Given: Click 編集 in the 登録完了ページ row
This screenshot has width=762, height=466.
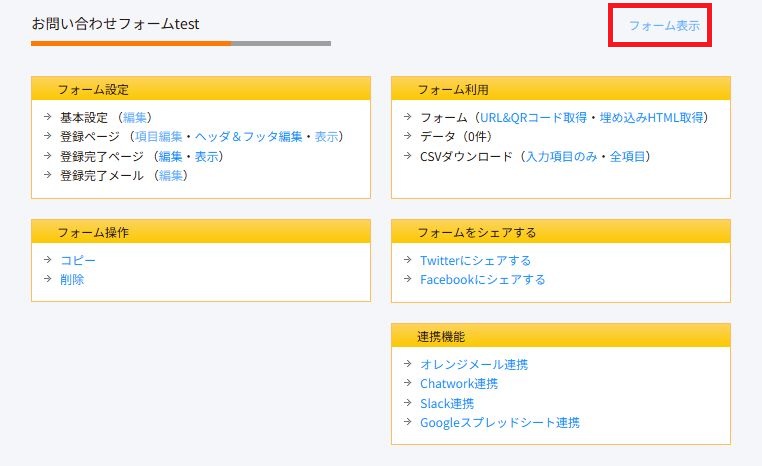Looking at the screenshot, I should pyautogui.click(x=171, y=156).
